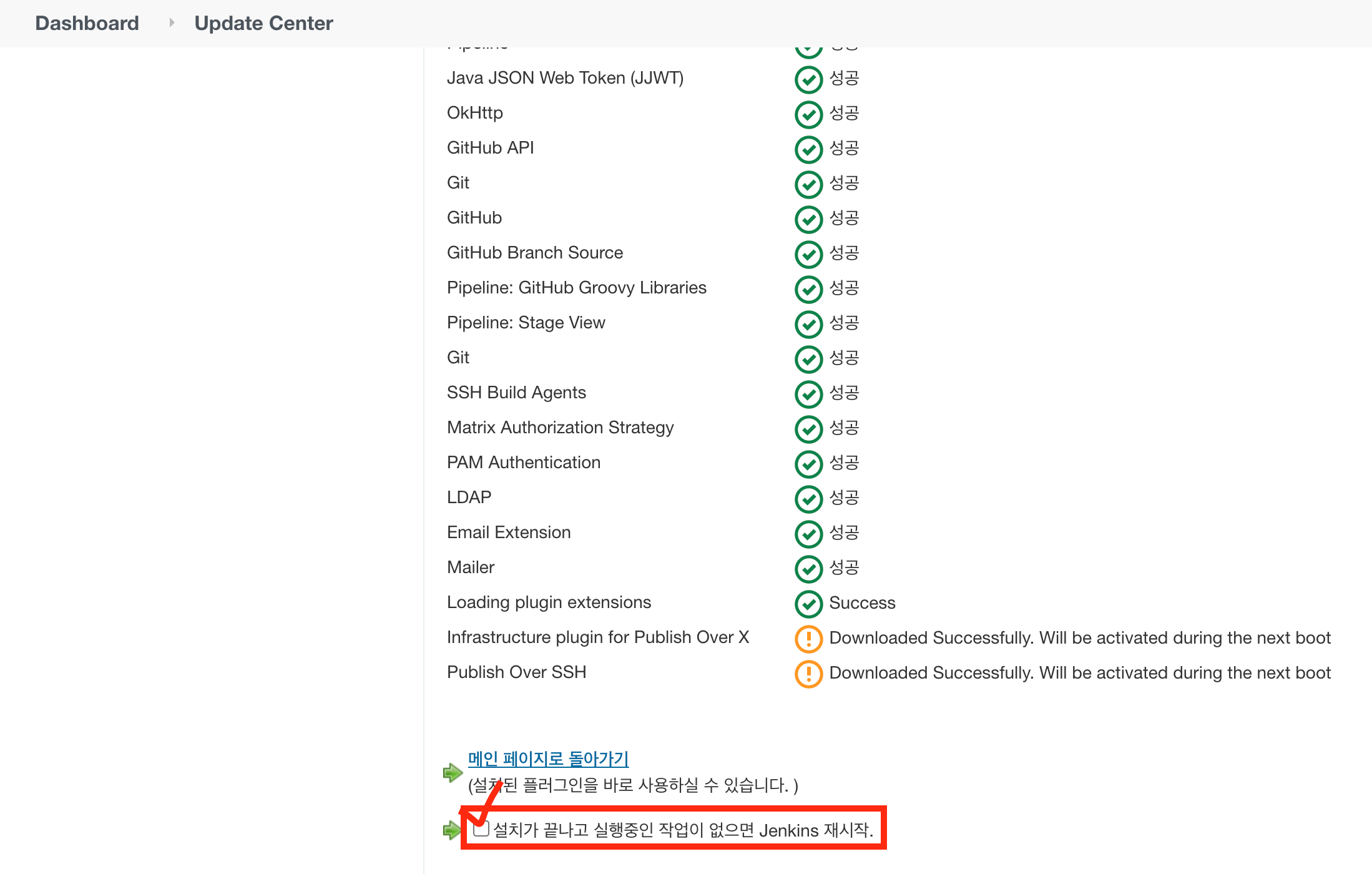Click the green success icon beside OkHttp

pos(808,114)
